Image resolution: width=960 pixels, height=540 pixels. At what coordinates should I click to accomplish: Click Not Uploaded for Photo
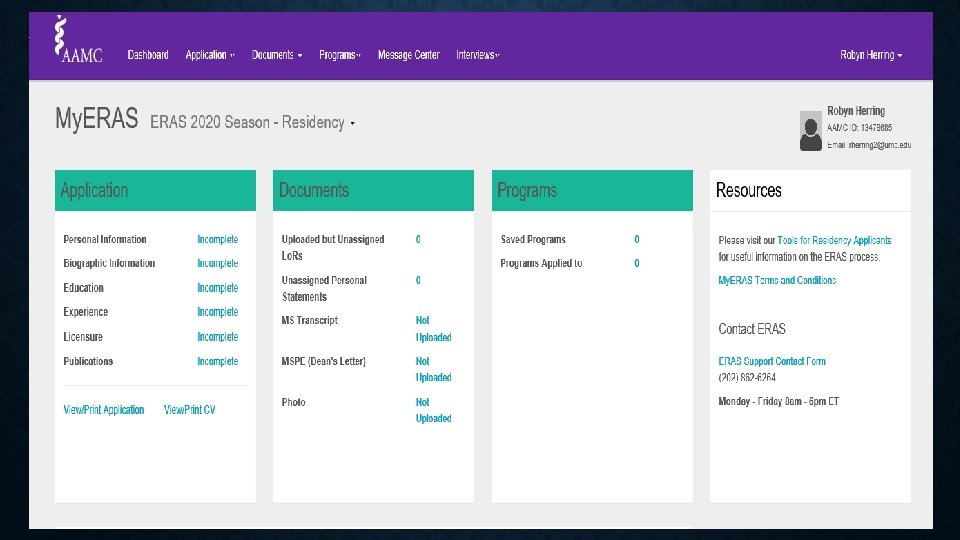click(x=433, y=410)
